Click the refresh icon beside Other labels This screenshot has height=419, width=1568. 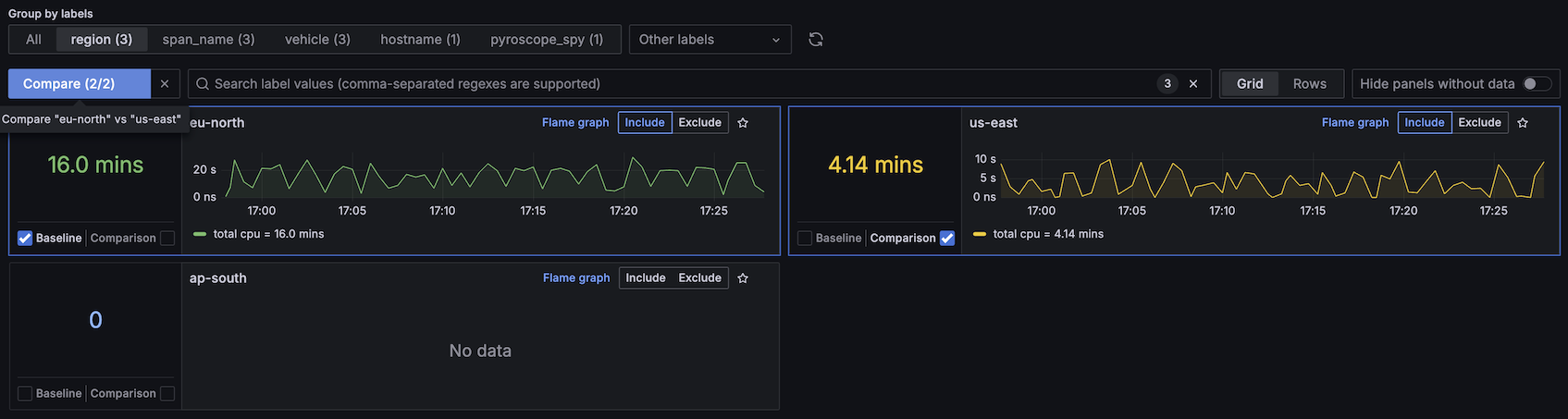(x=815, y=39)
